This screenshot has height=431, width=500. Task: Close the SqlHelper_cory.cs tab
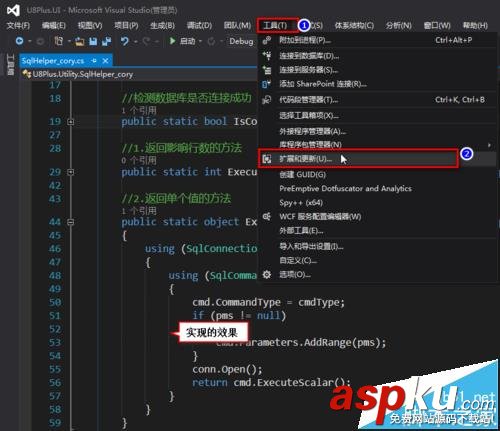[105, 61]
